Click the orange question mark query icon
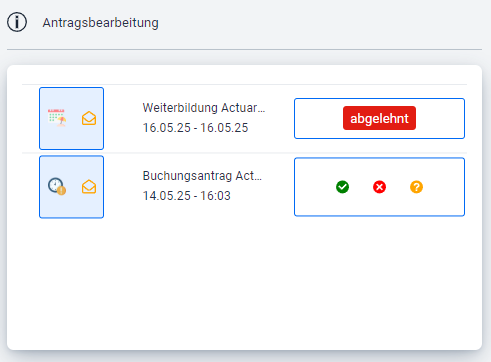491x362 pixels. click(416, 187)
